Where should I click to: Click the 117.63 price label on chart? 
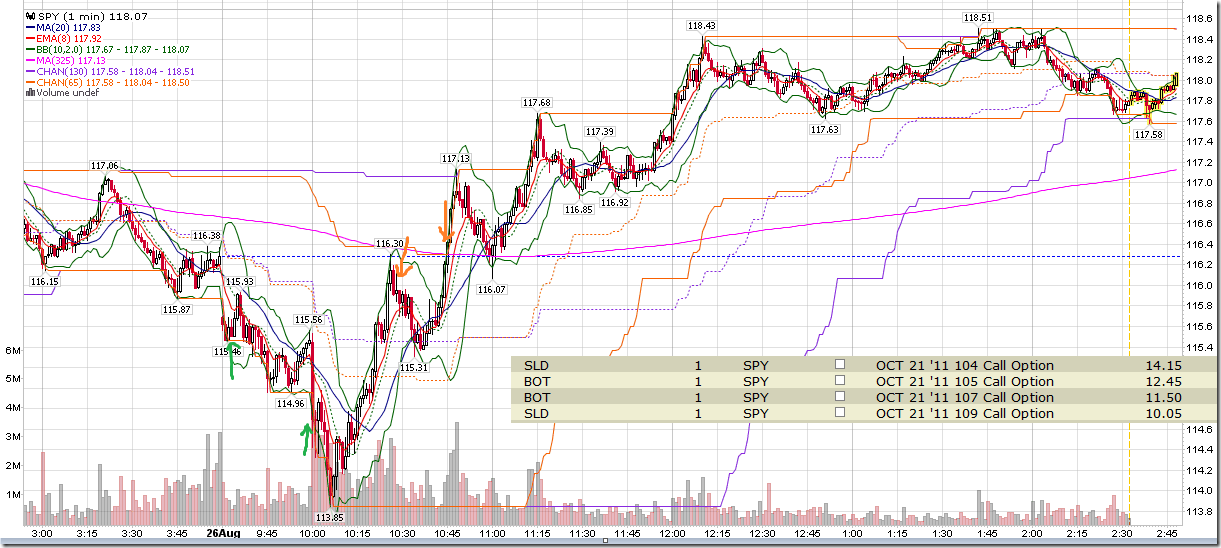point(824,129)
